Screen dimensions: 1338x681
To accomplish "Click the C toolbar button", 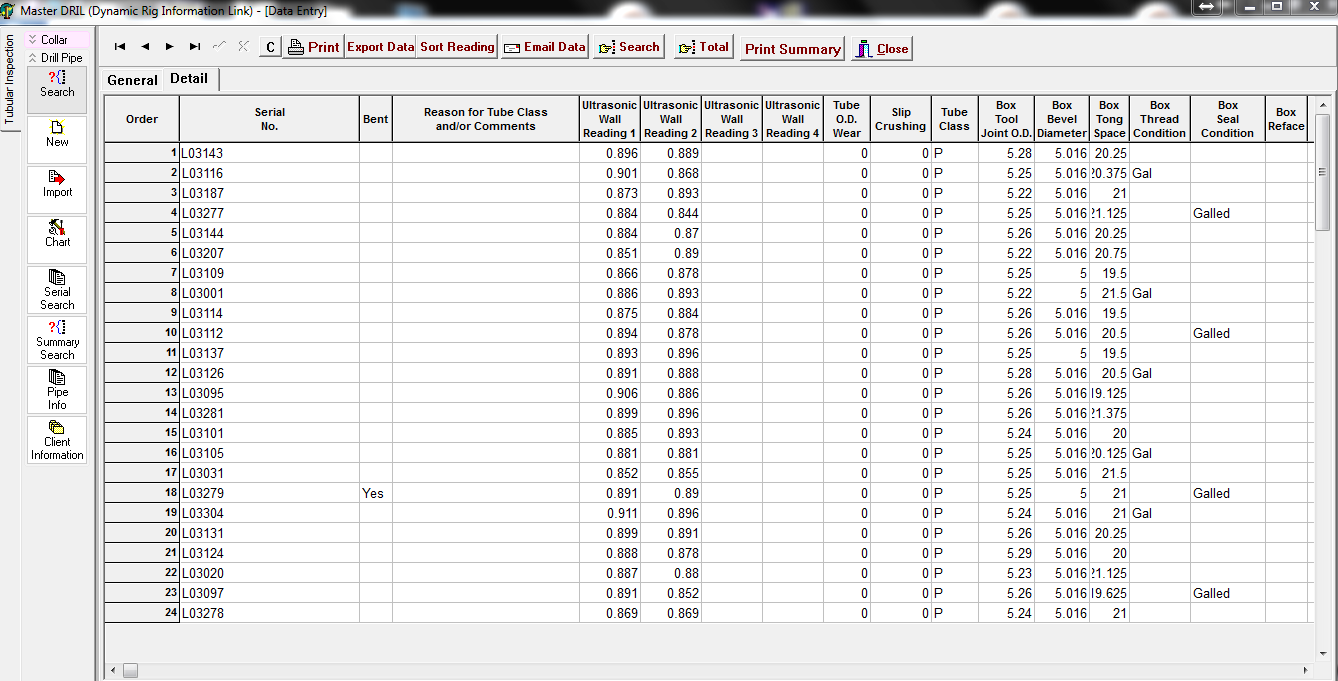I will click(x=270, y=47).
